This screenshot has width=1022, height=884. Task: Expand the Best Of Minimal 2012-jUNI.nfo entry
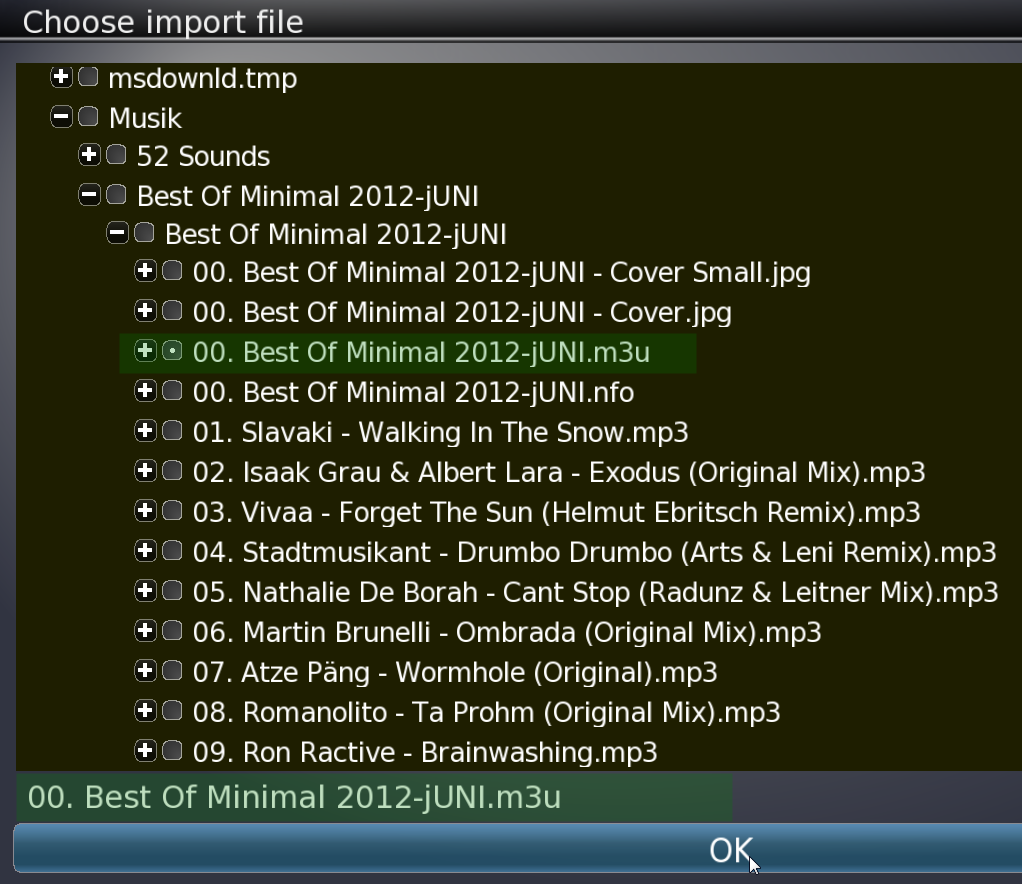point(145,391)
